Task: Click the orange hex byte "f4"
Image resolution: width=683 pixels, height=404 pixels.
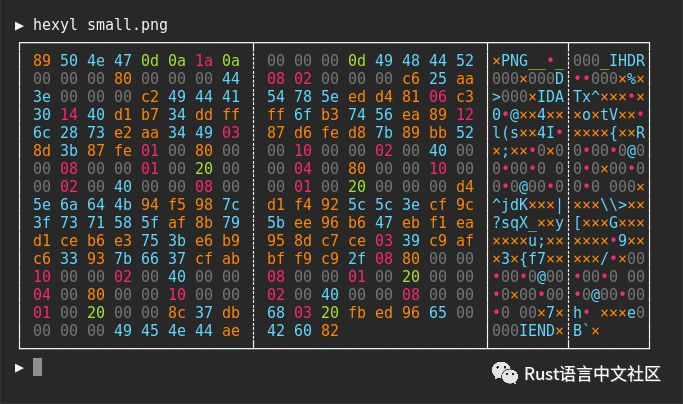Action: click(303, 204)
